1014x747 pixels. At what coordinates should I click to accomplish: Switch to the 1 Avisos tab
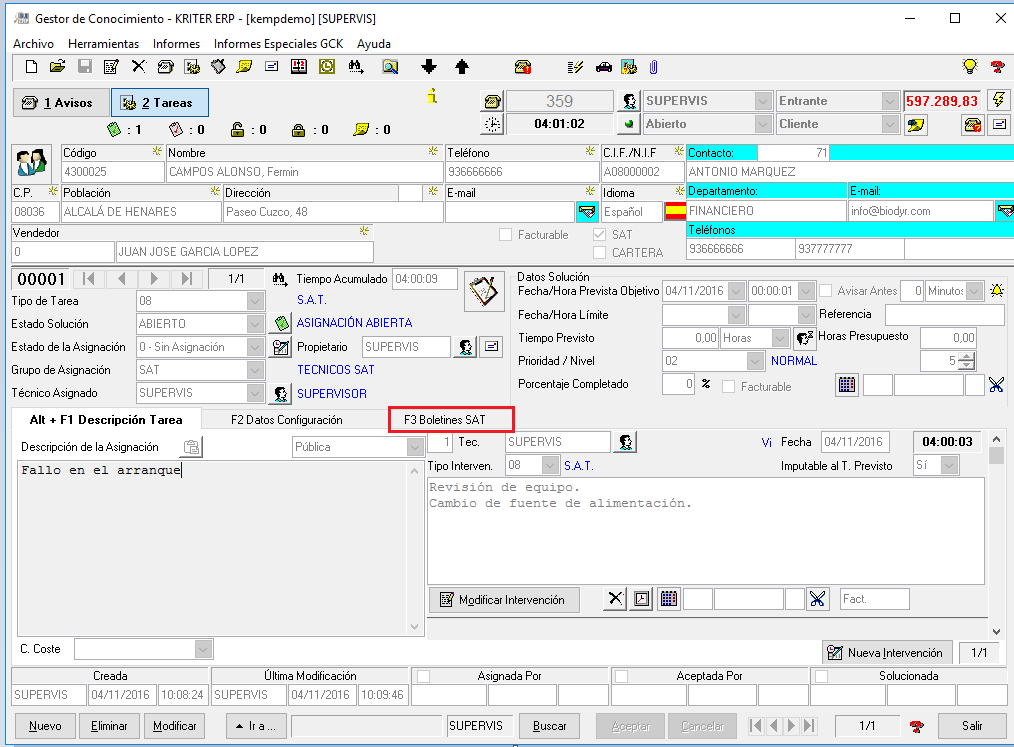click(x=61, y=103)
